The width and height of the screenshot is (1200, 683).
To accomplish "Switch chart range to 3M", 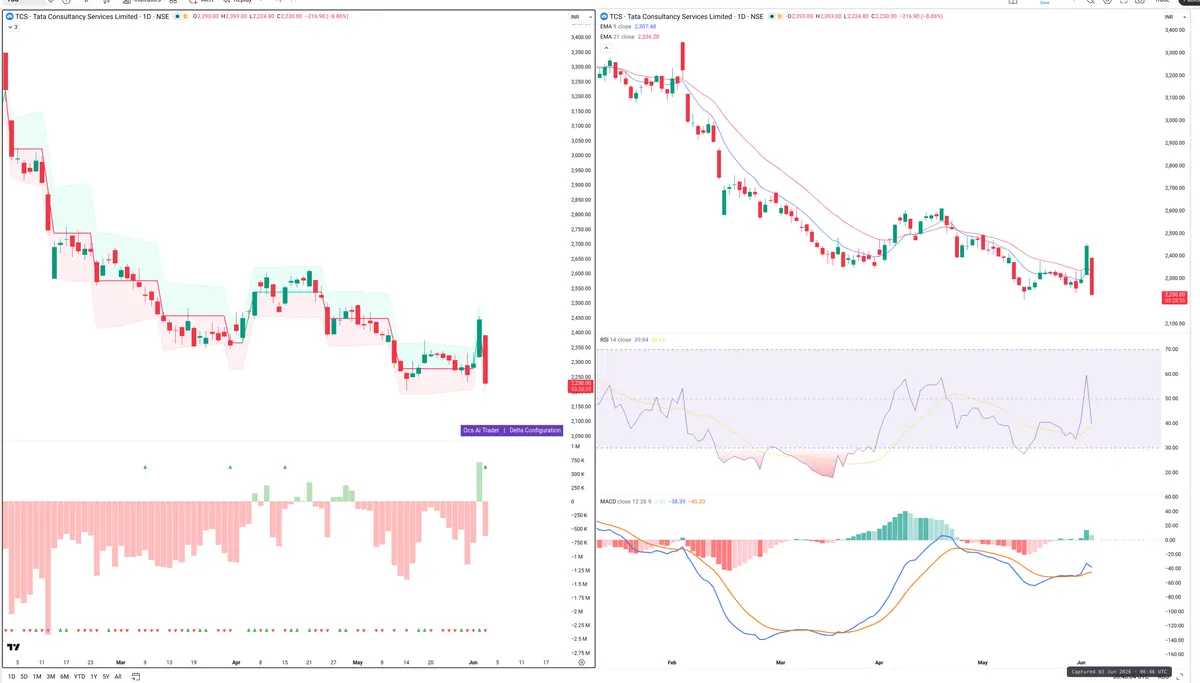I will [51, 677].
